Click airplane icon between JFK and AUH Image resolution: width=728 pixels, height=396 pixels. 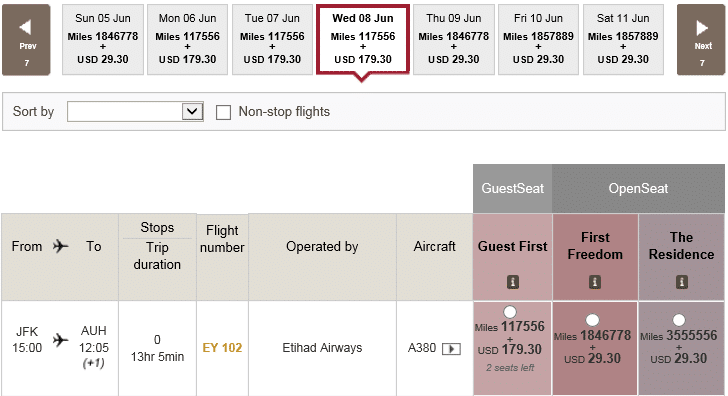[x=60, y=340]
